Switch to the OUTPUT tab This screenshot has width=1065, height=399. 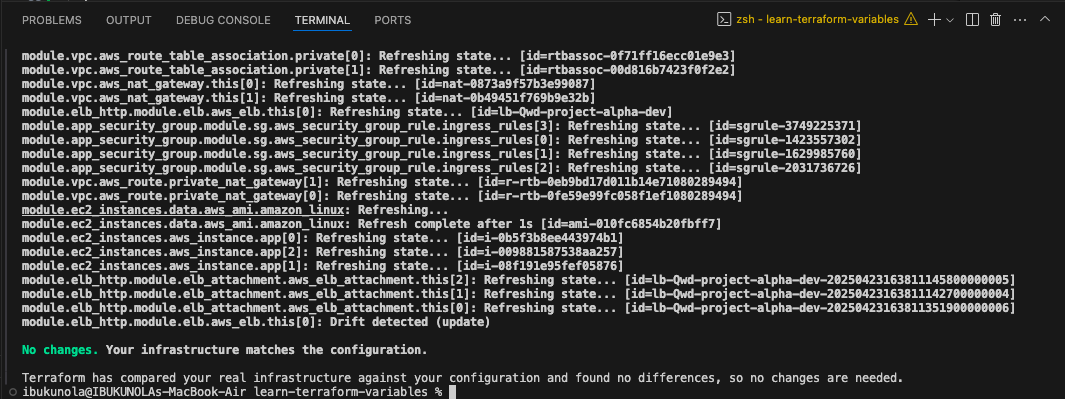coord(128,20)
